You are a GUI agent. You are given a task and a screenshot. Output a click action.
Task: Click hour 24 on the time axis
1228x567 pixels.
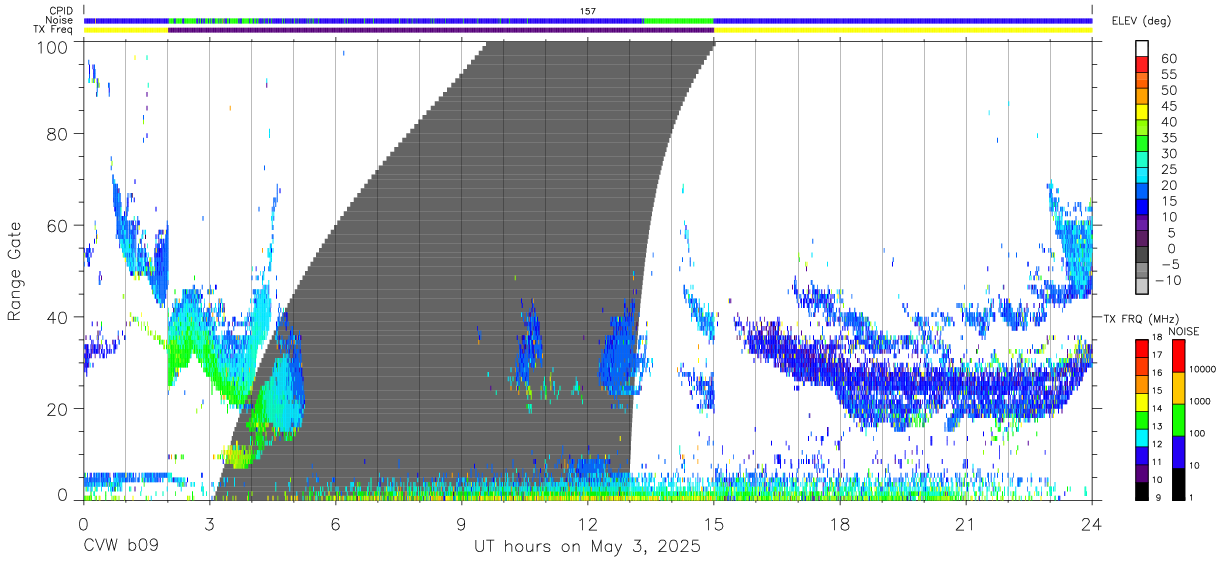click(1092, 525)
